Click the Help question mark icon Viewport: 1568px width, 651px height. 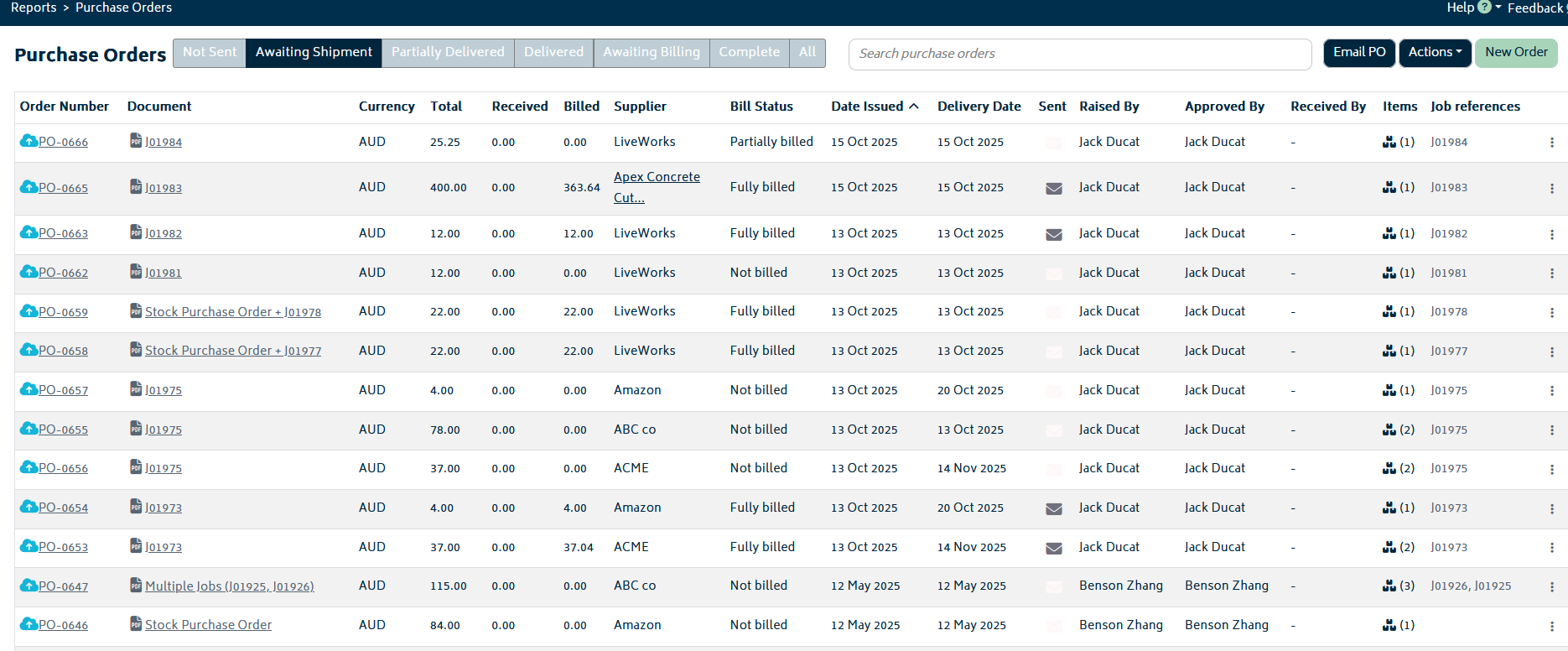pos(1484,8)
